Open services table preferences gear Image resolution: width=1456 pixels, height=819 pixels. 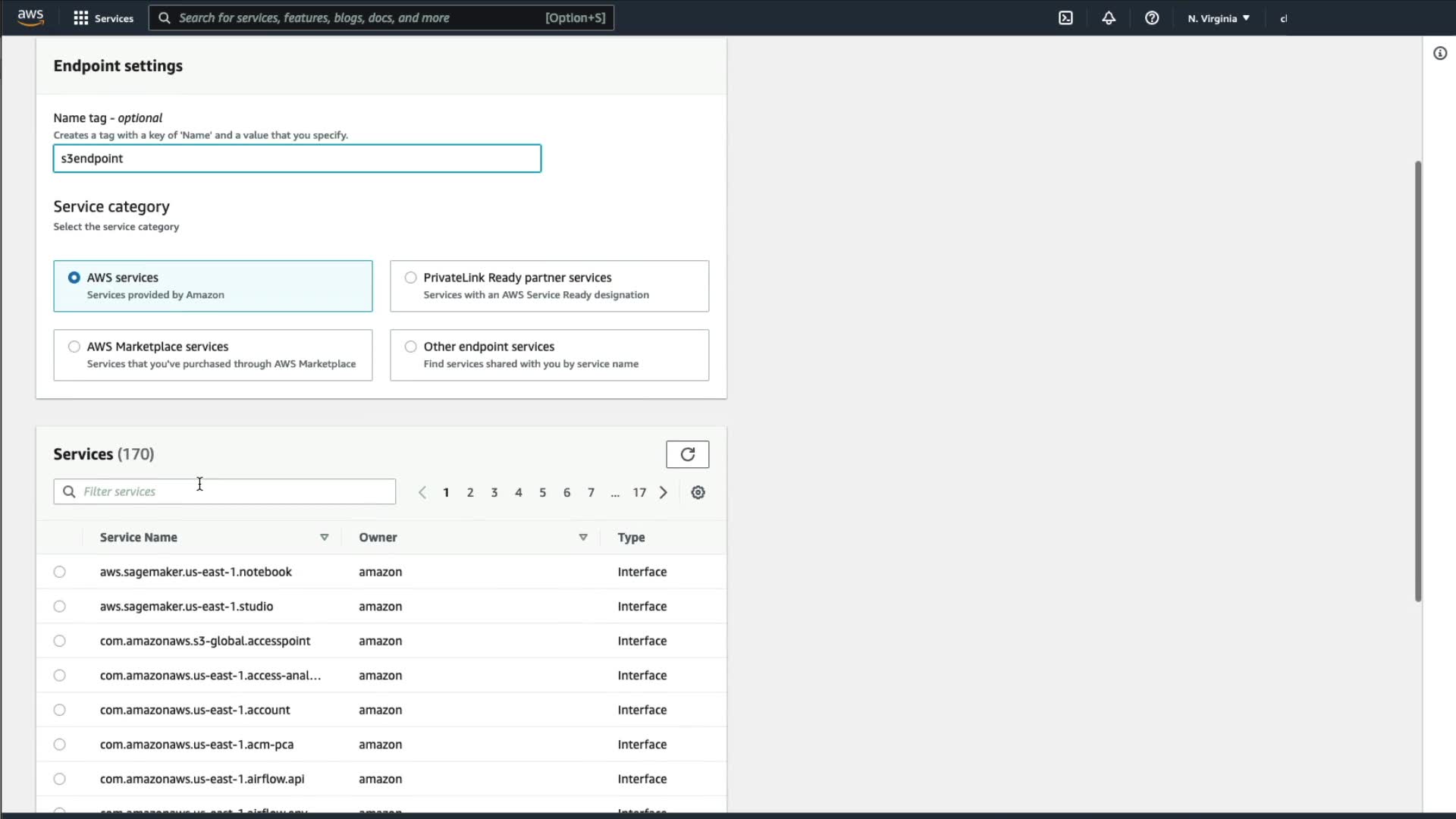698,492
